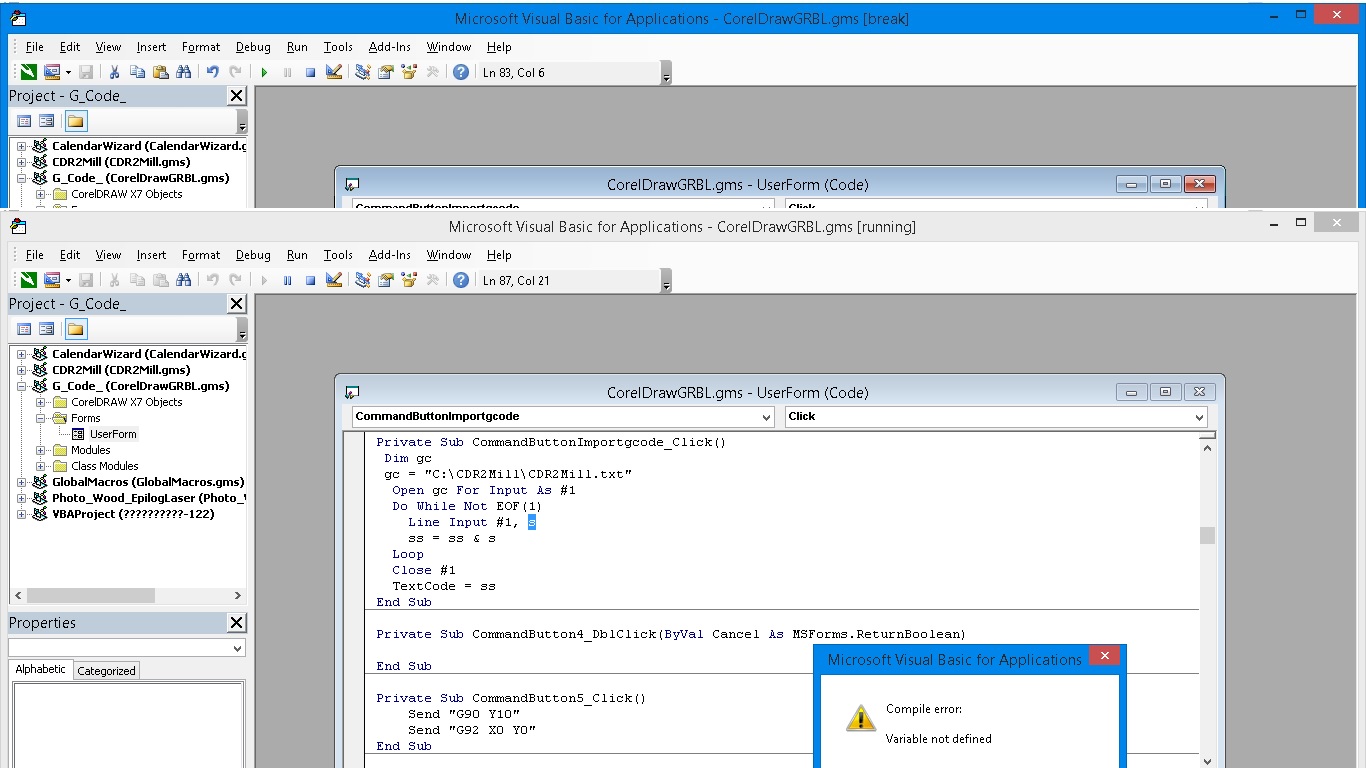Click the blue Help icon in the running window toolbar

(x=460, y=281)
